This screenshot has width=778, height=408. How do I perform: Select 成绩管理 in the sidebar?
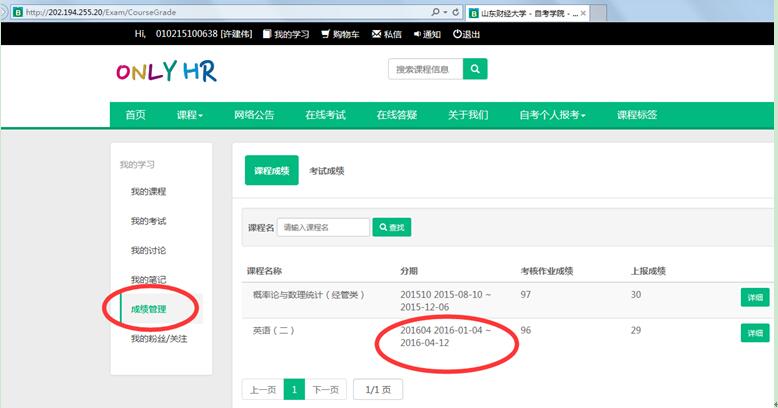click(148, 309)
